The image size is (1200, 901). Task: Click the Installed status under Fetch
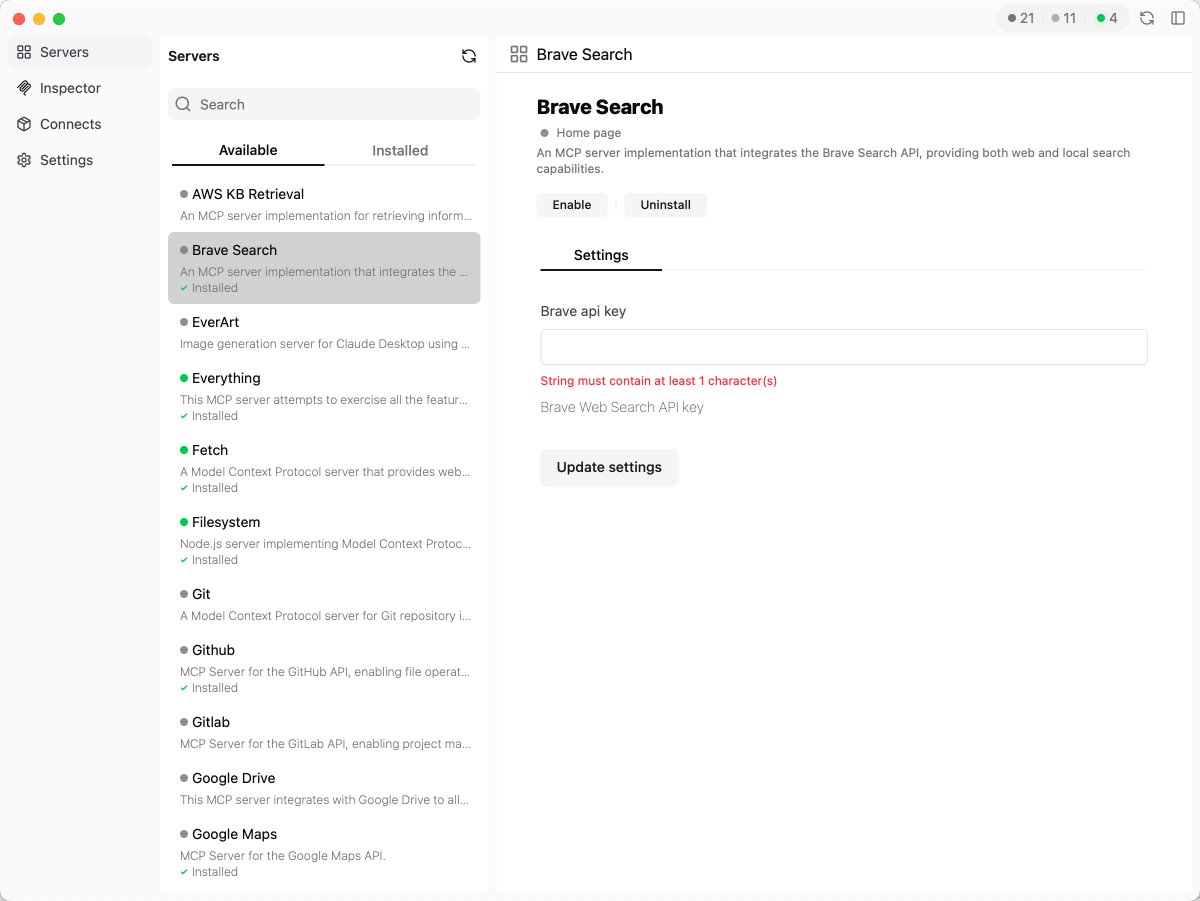209,488
